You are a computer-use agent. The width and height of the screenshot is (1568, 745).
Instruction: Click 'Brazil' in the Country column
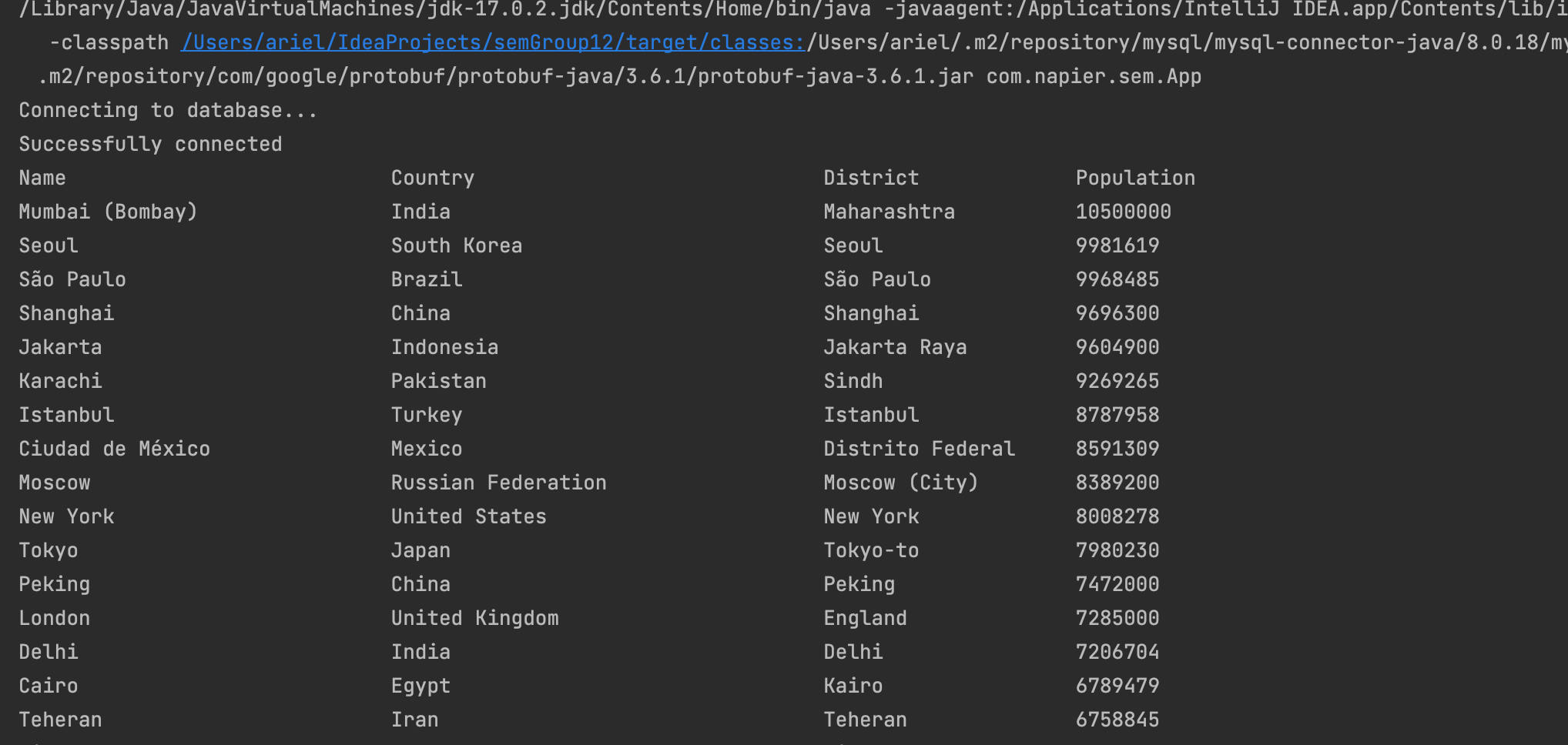click(x=426, y=279)
